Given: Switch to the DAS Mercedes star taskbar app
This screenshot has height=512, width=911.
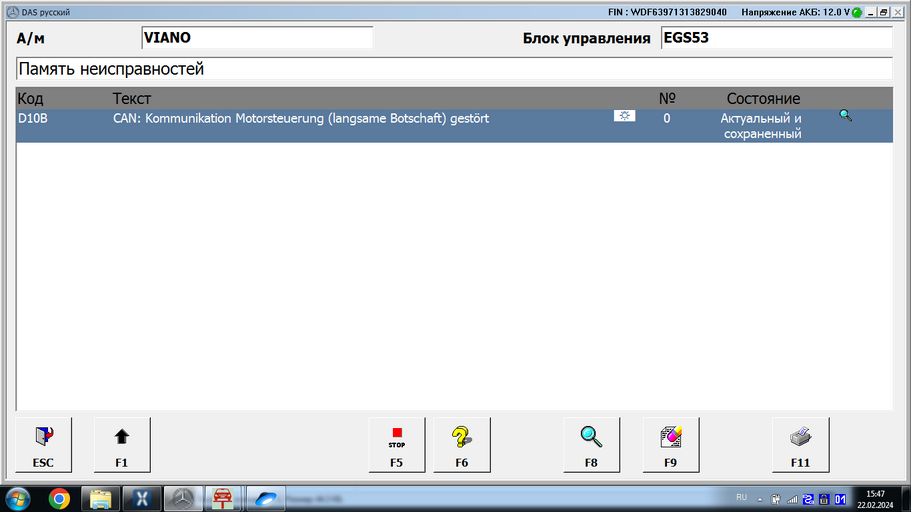Looking at the screenshot, I should 184,499.
